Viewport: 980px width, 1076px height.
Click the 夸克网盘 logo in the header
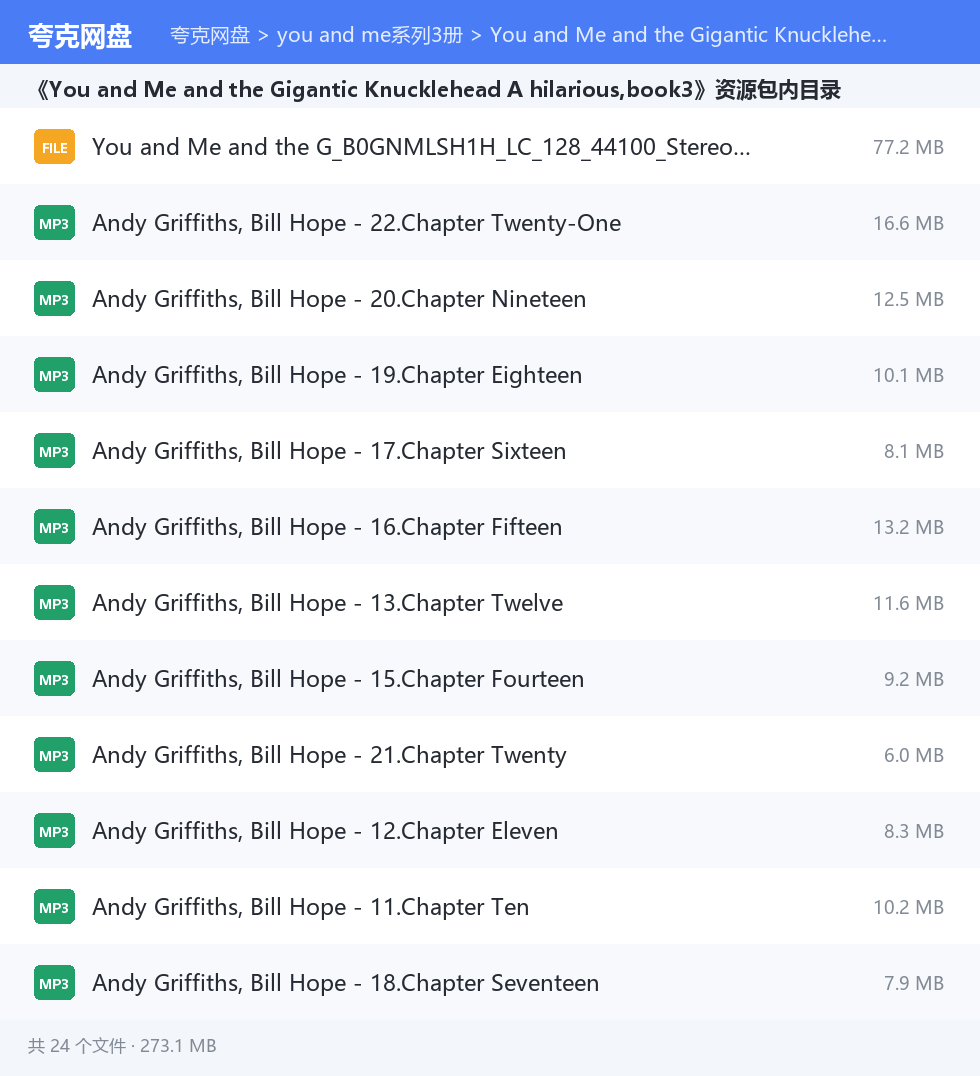click(x=80, y=36)
